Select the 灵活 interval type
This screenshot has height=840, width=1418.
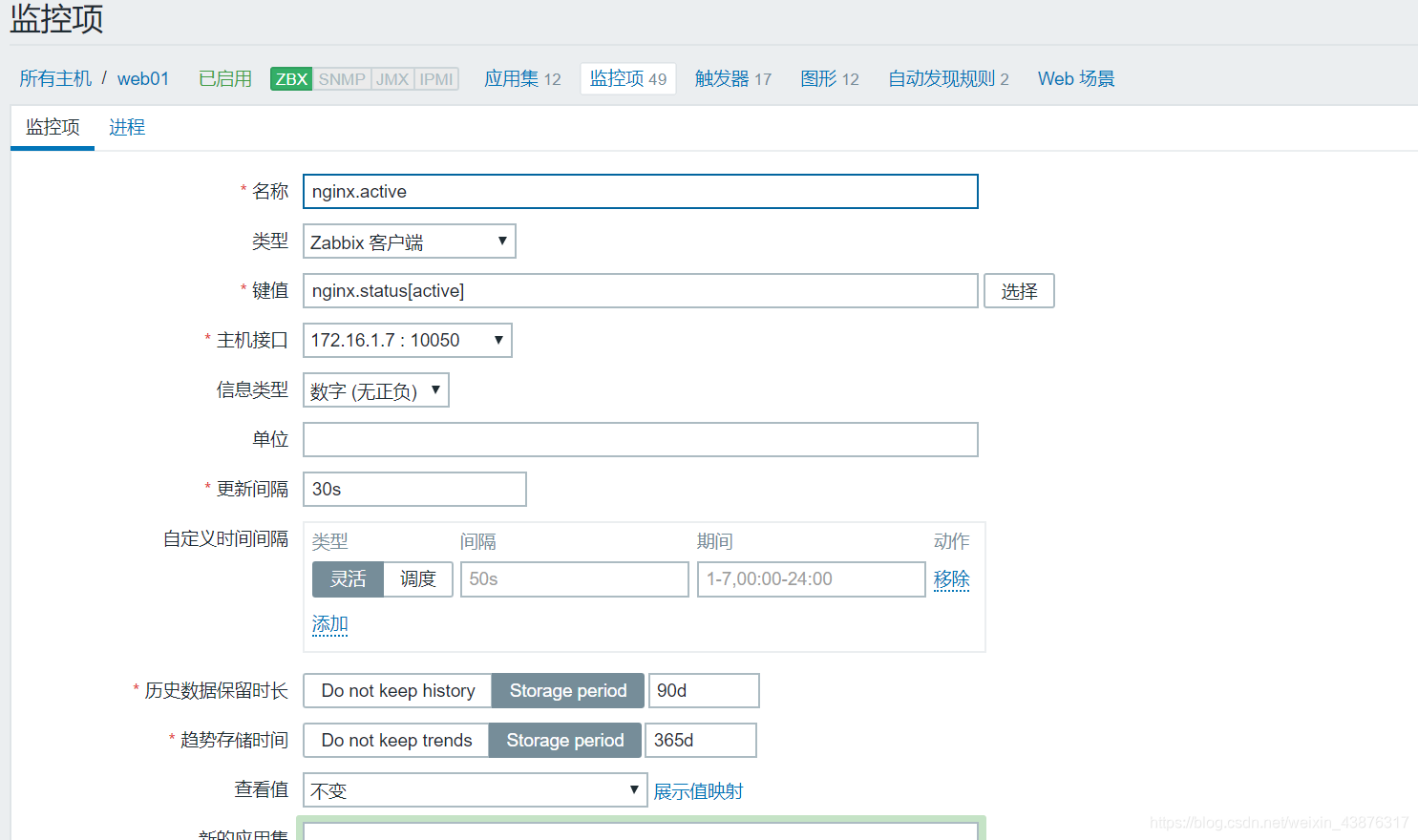click(349, 579)
